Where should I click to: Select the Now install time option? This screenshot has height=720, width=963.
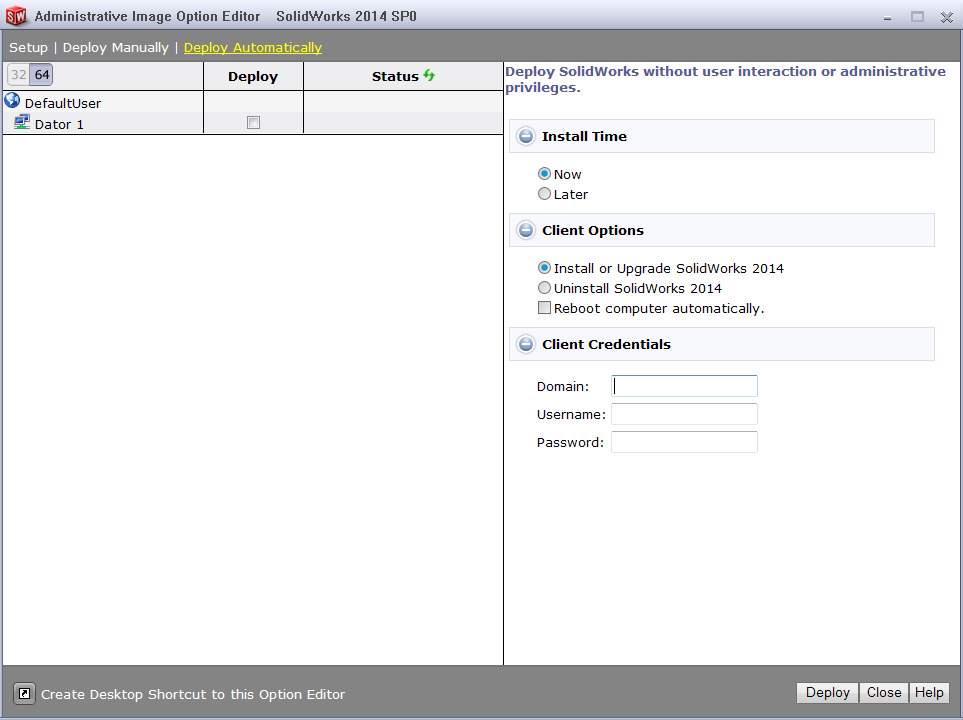point(544,174)
